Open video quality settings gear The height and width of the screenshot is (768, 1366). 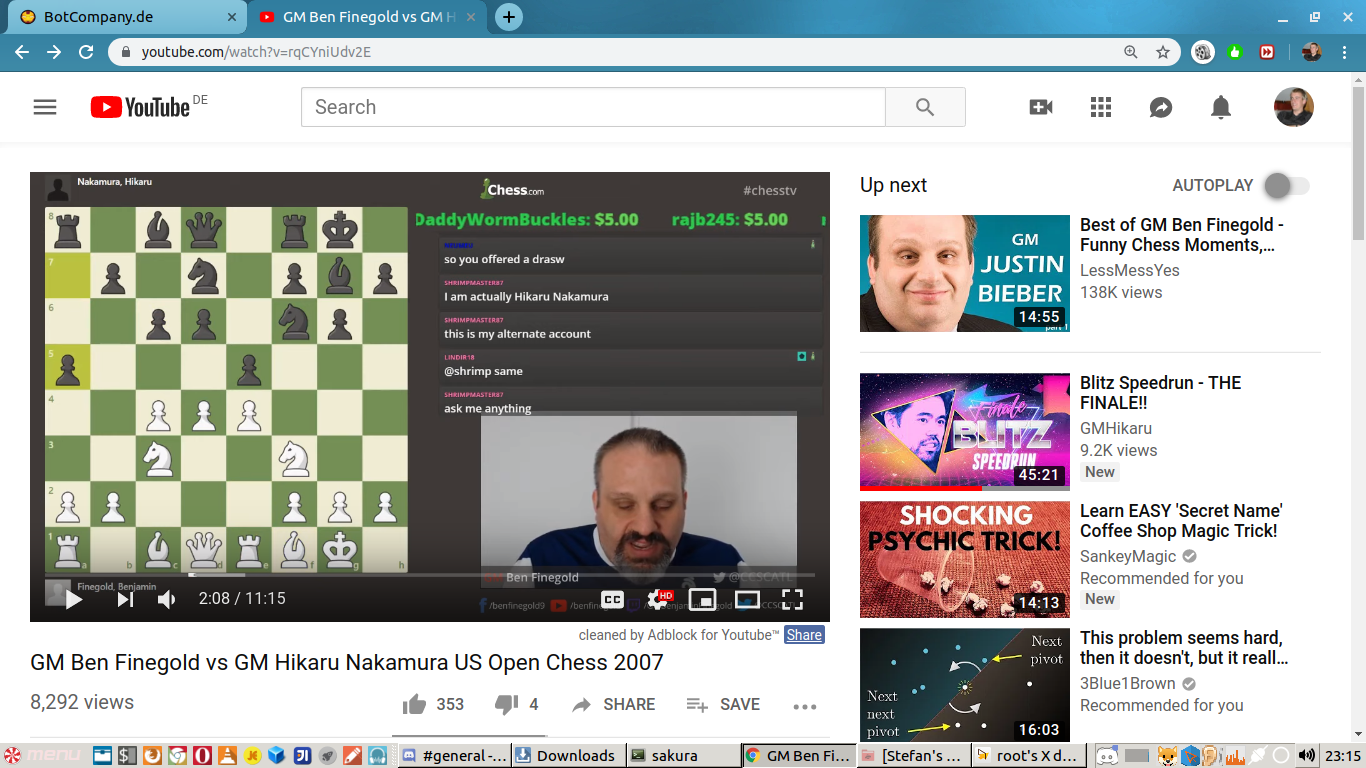pos(657,599)
